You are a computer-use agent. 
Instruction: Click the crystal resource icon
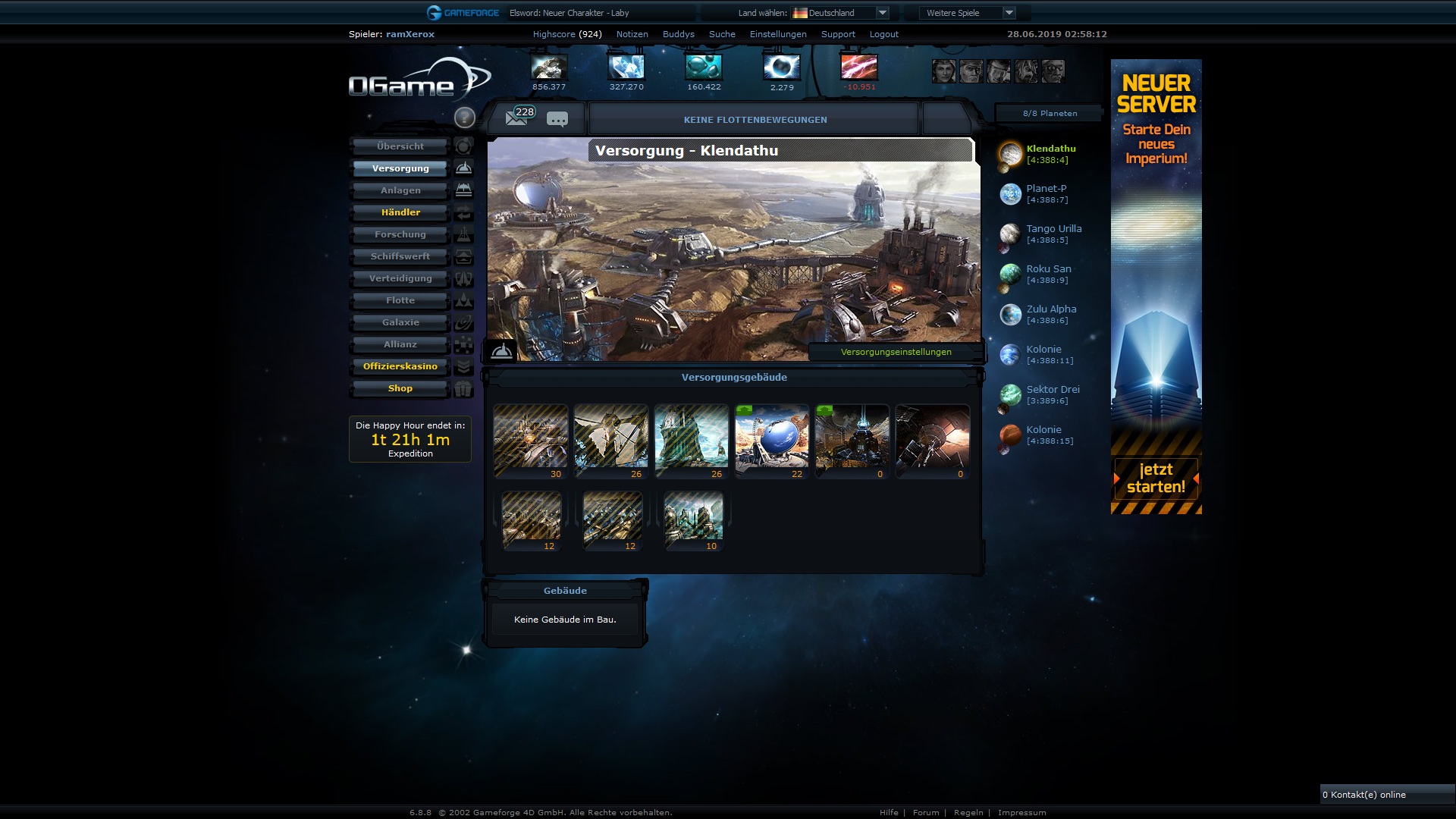click(626, 67)
